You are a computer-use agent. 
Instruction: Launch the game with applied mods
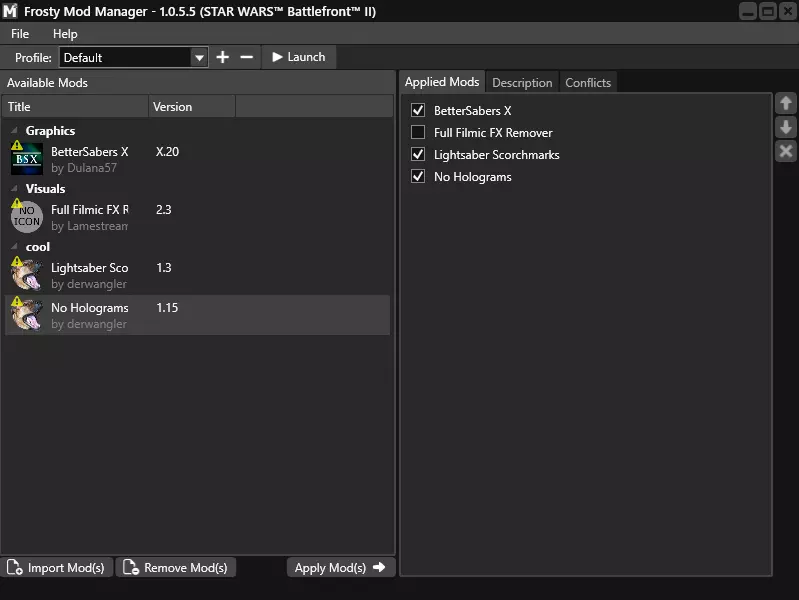299,57
